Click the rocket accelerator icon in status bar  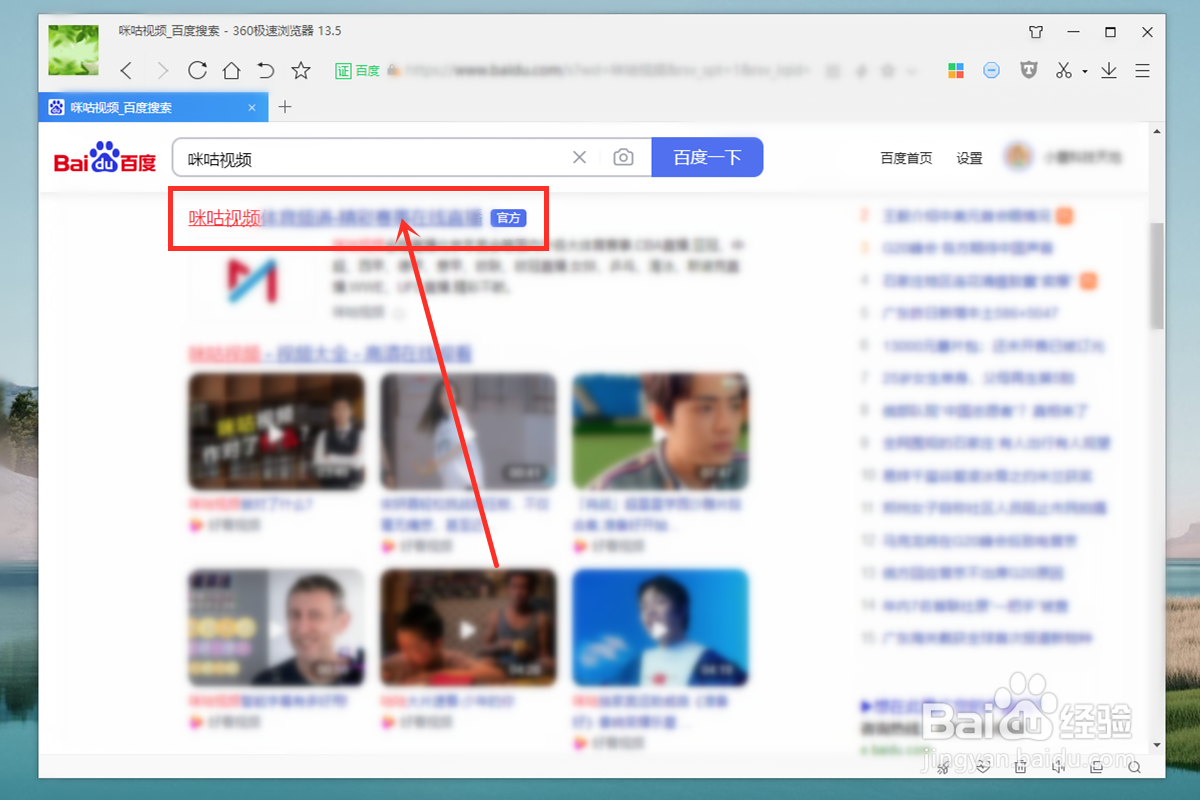click(945, 767)
